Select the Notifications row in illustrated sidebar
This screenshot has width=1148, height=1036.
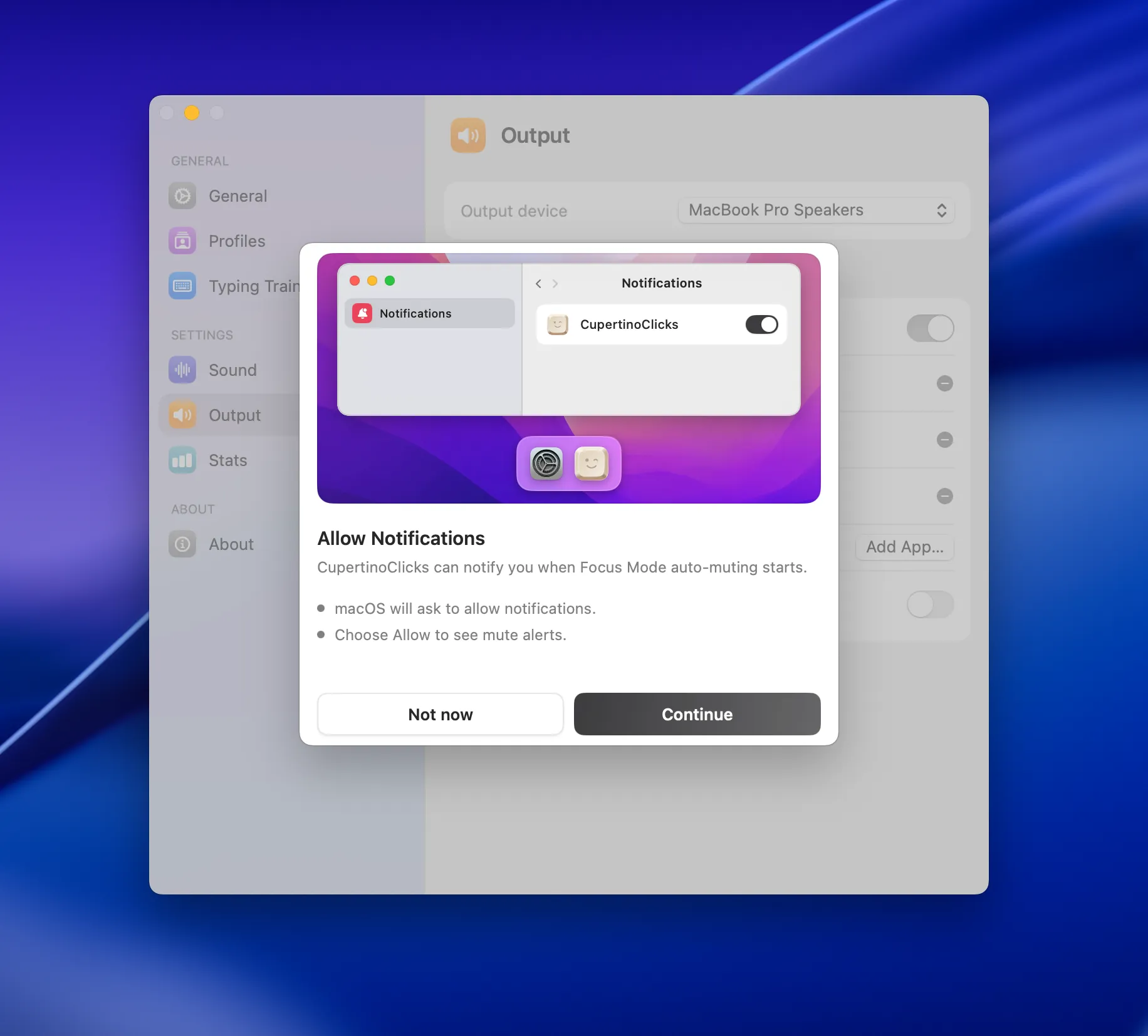click(429, 313)
